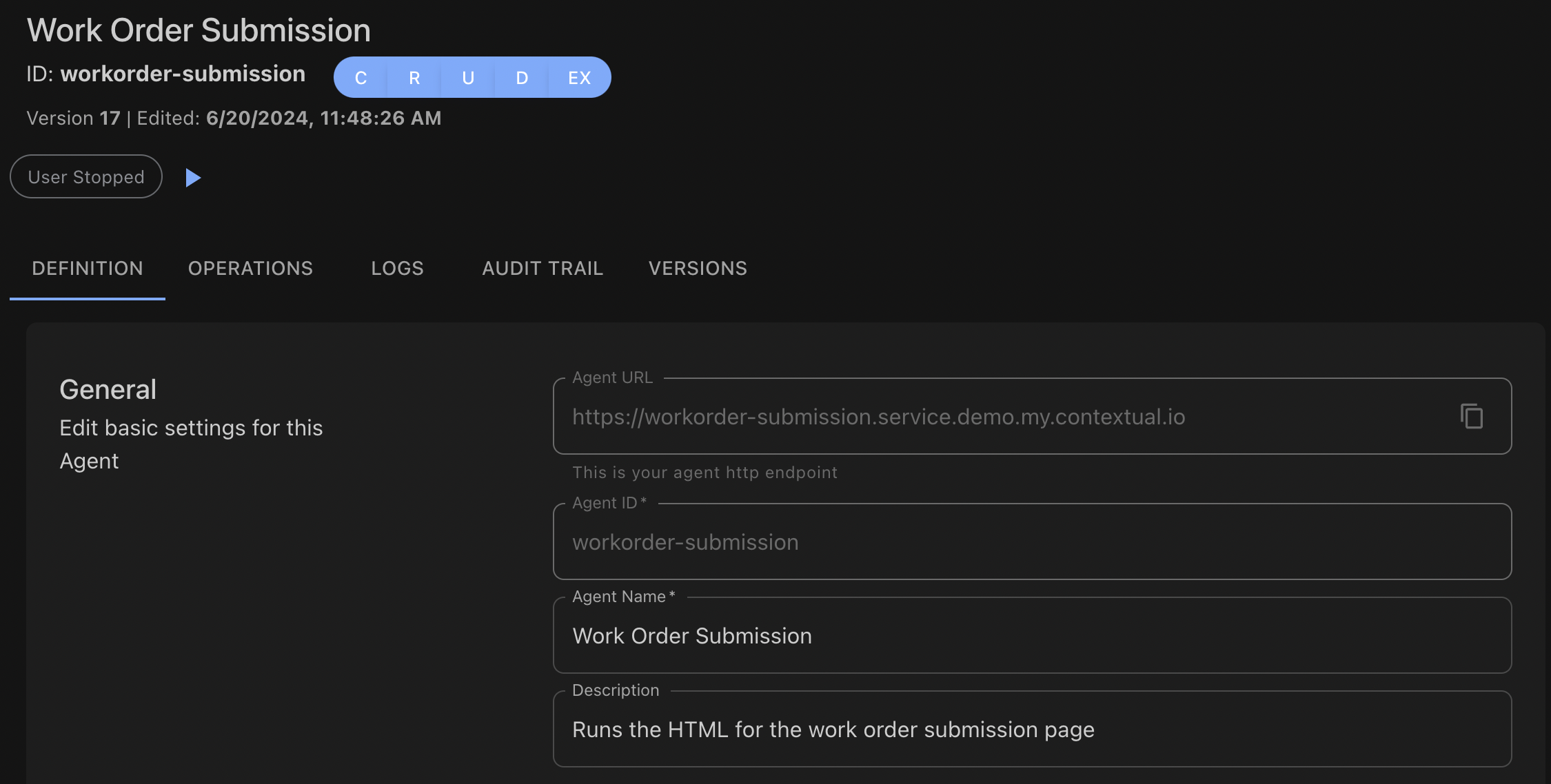Click the General section heading
Viewport: 1551px width, 784px height.
tap(108, 389)
